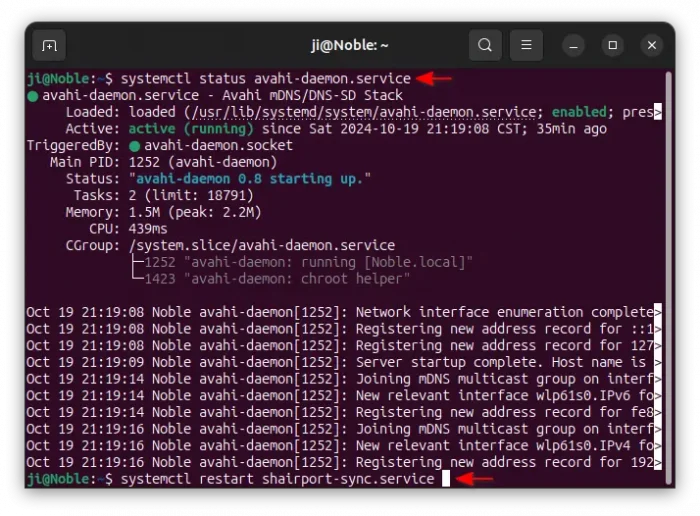The width and height of the screenshot is (700, 516).
Task: Maximize the terminal window
Action: (x=612, y=46)
